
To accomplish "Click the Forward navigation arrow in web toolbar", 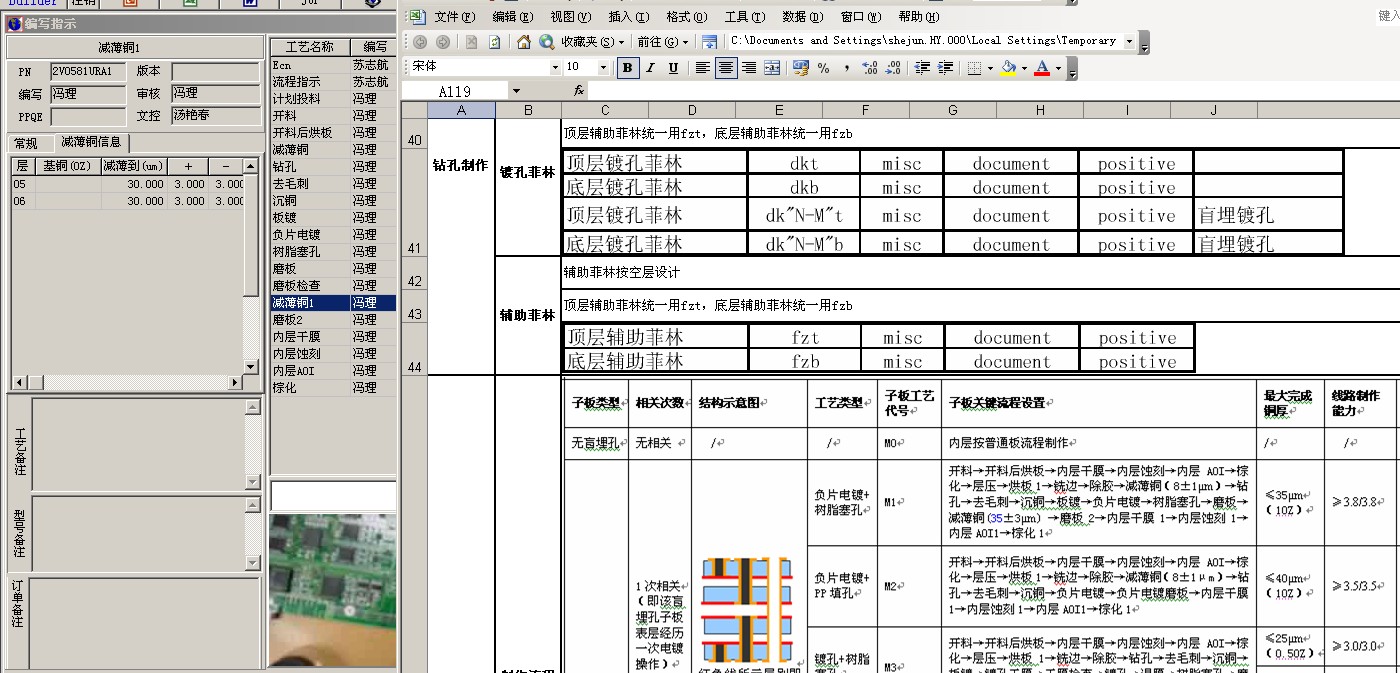I will 442,42.
